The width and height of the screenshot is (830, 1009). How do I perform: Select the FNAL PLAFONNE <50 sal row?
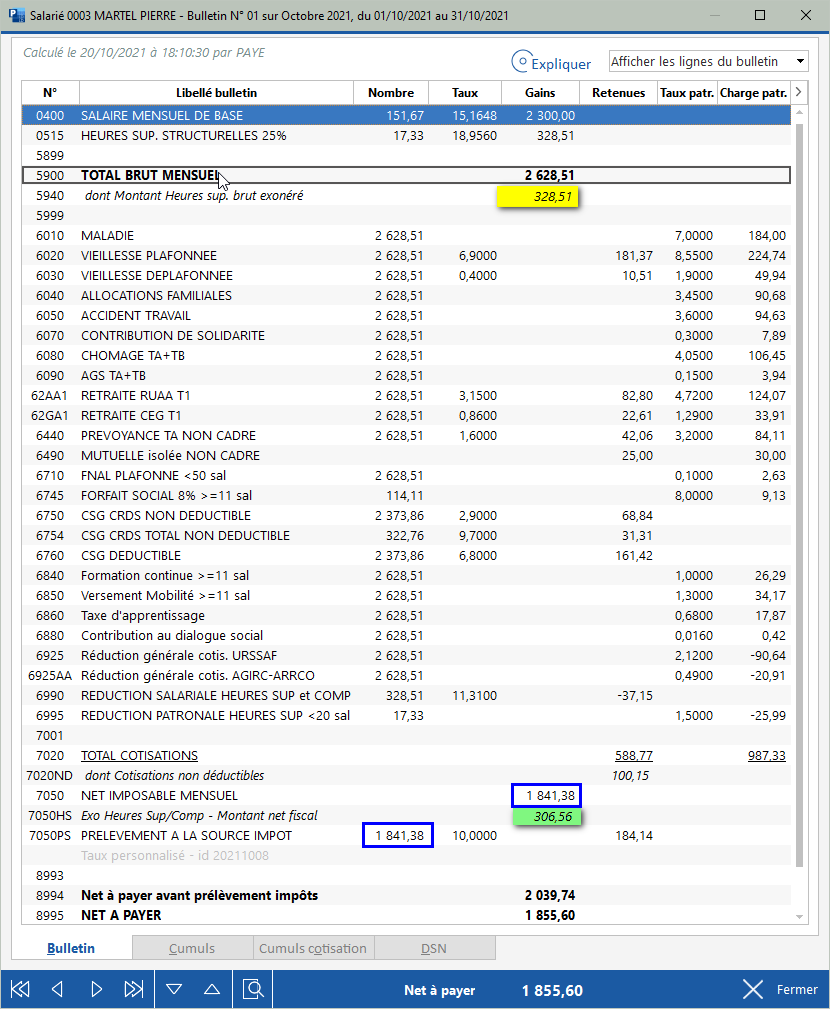(406, 476)
